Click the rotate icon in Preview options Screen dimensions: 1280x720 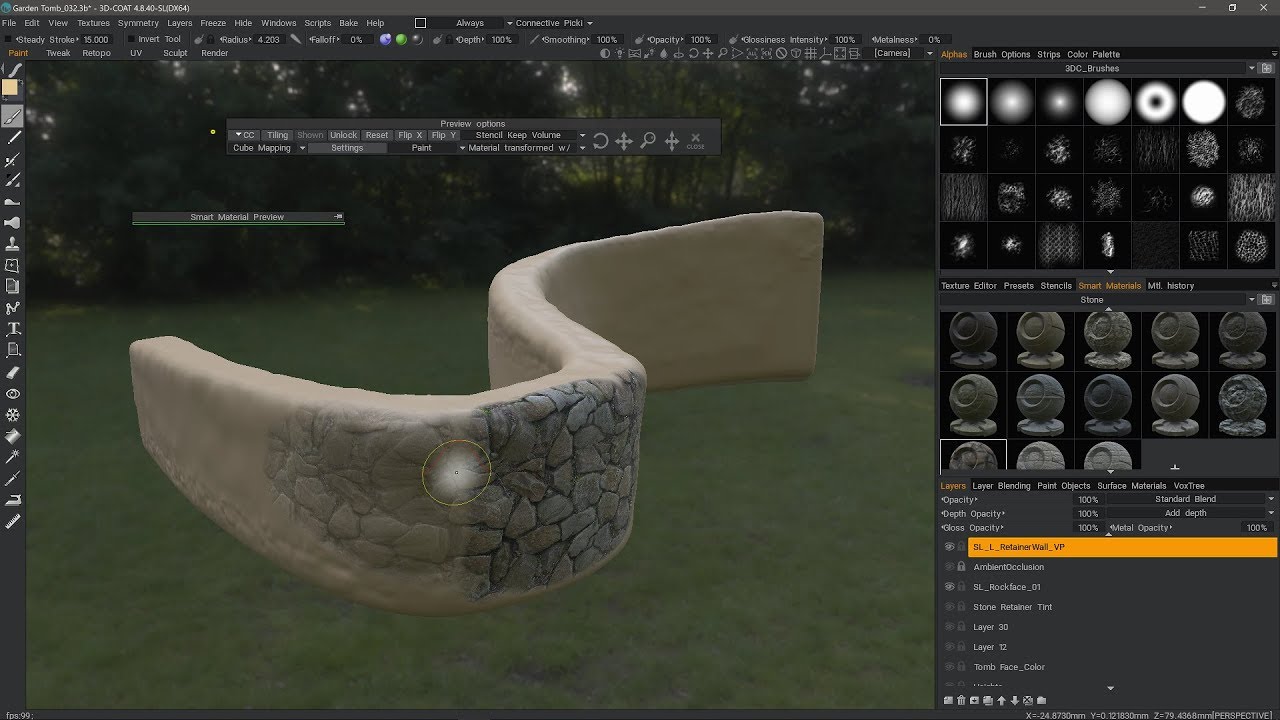point(600,141)
